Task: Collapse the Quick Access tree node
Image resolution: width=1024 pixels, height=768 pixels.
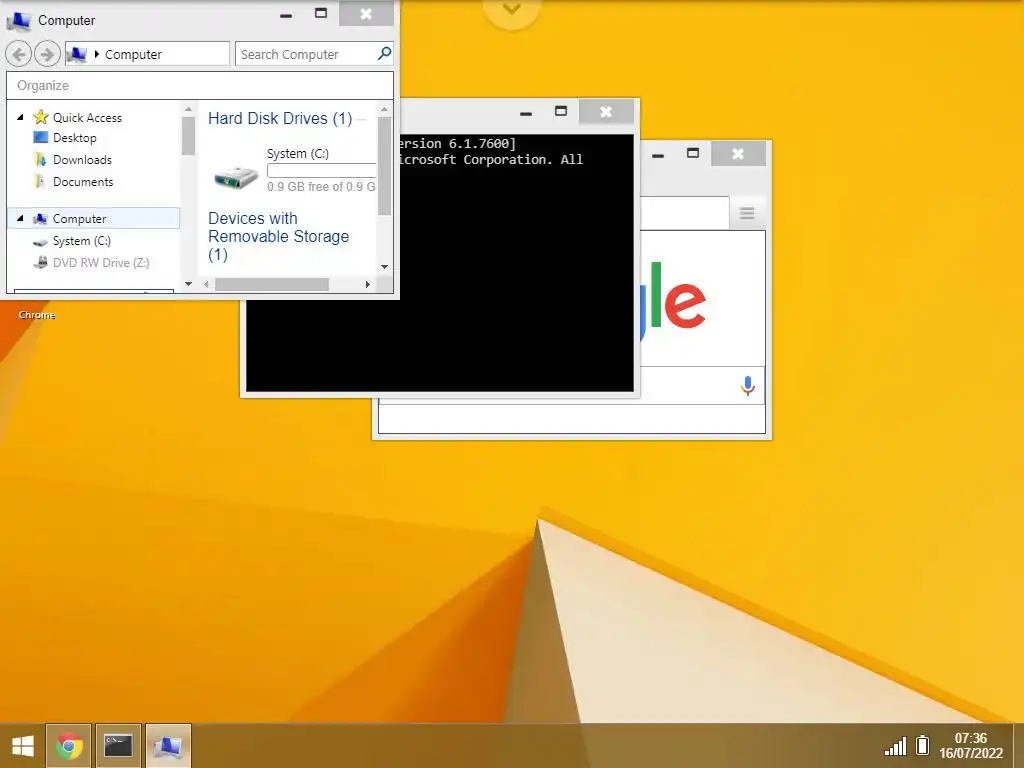Action: click(20, 118)
